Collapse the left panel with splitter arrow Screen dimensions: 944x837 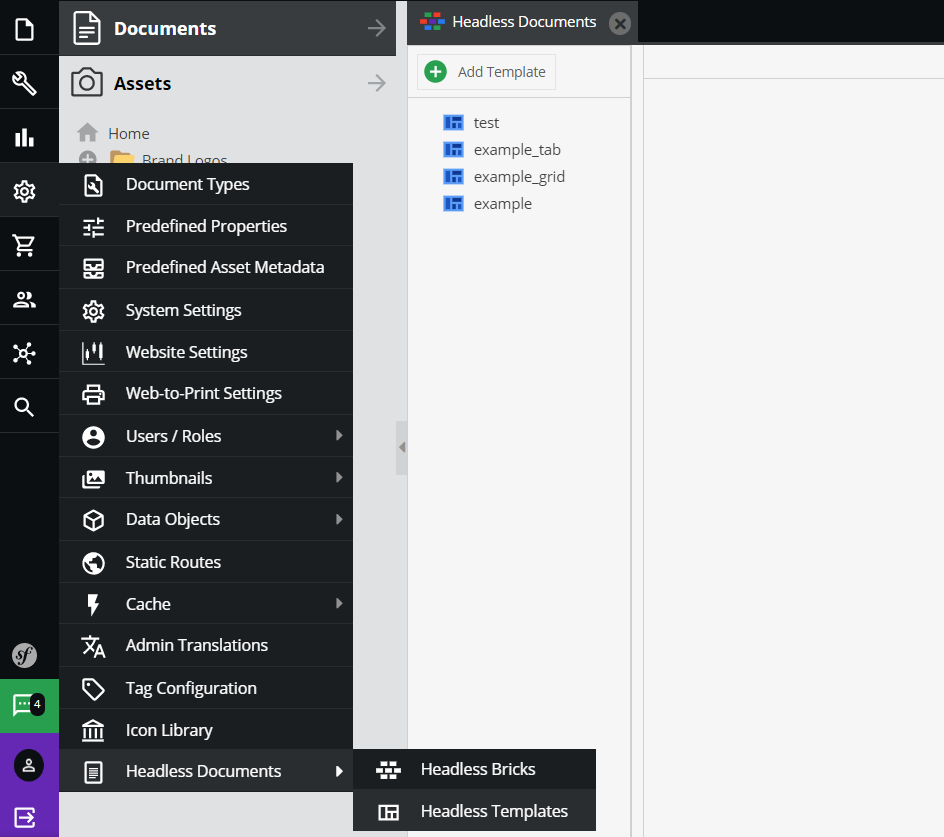(x=402, y=447)
